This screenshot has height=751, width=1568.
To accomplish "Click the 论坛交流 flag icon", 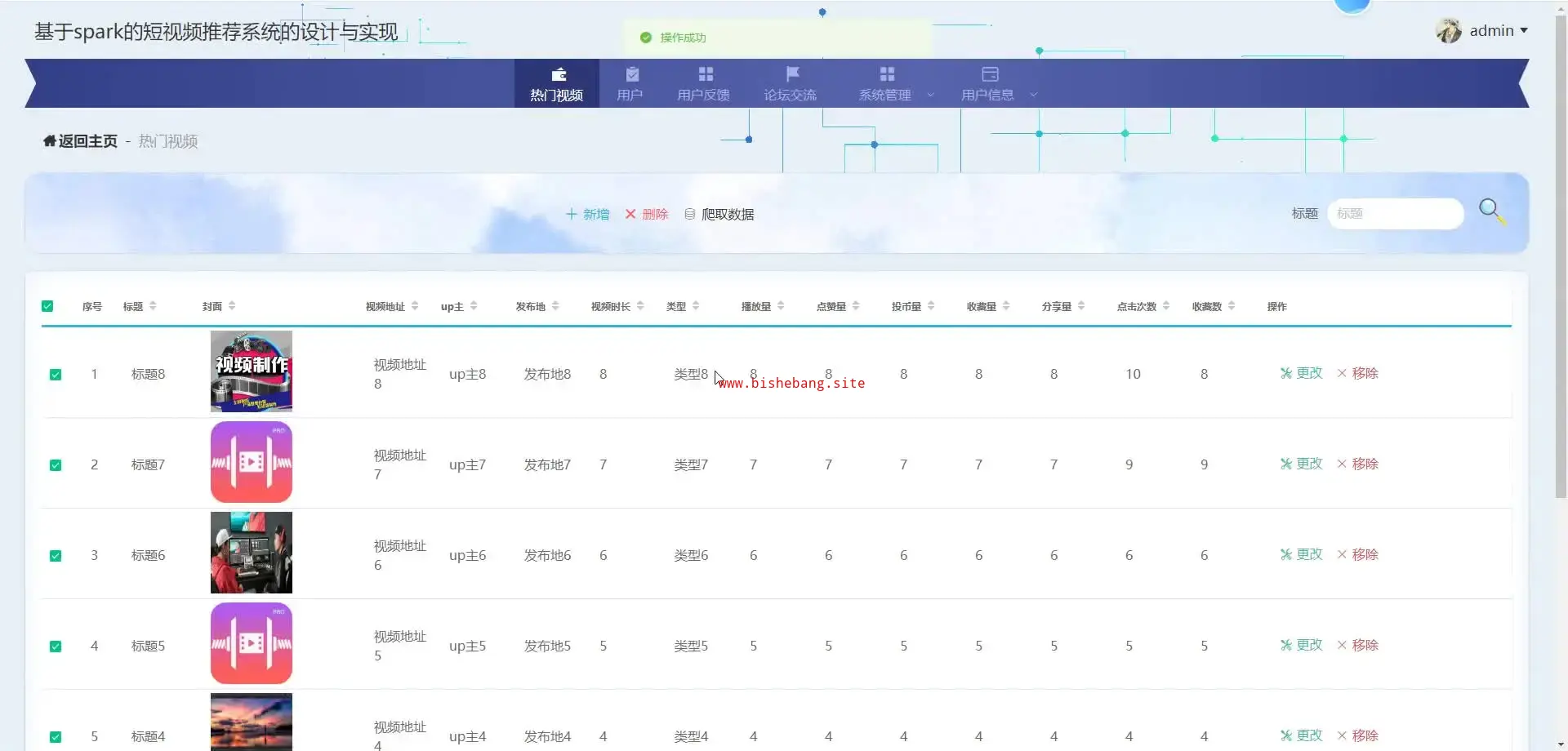I will tap(791, 74).
